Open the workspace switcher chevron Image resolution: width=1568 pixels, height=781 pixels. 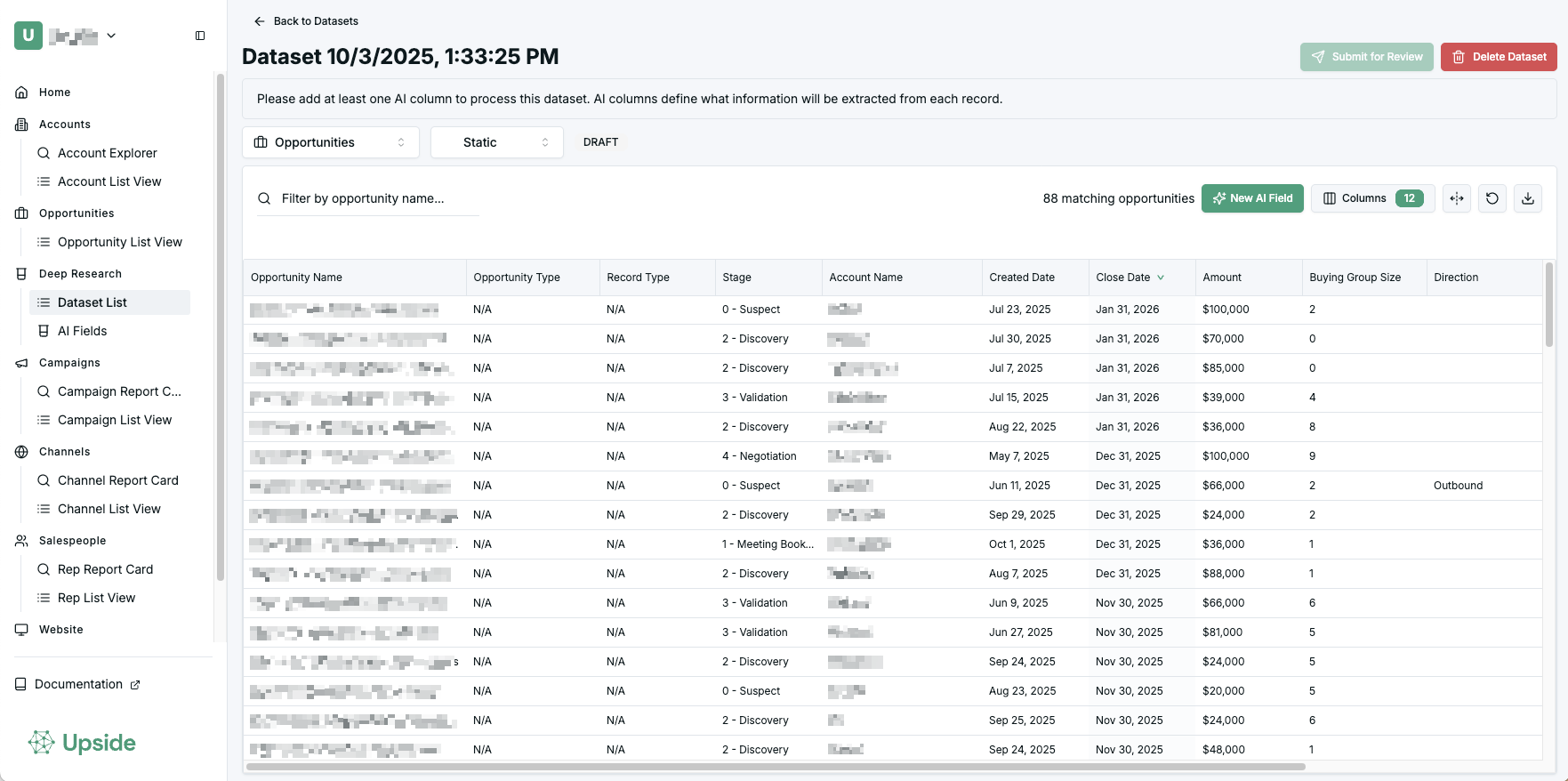point(111,36)
